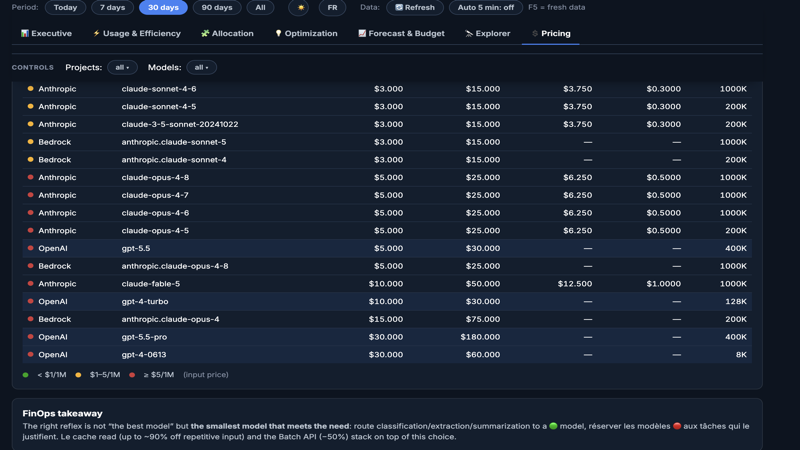The image size is (800, 450).
Task: Click Bedrock provider on anthropic.claude-sonnet-5 row
Action: [x=55, y=142]
